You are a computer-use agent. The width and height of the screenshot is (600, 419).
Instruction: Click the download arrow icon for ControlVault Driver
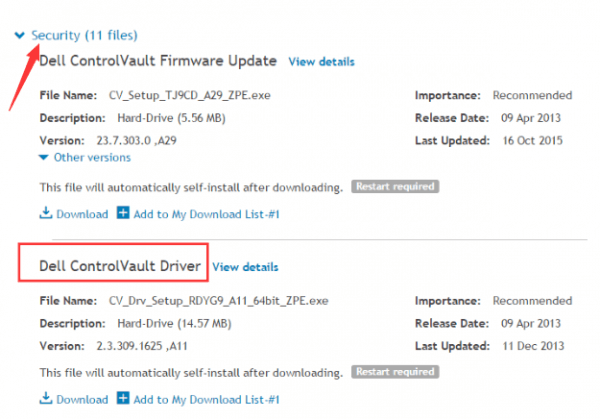pos(46,398)
